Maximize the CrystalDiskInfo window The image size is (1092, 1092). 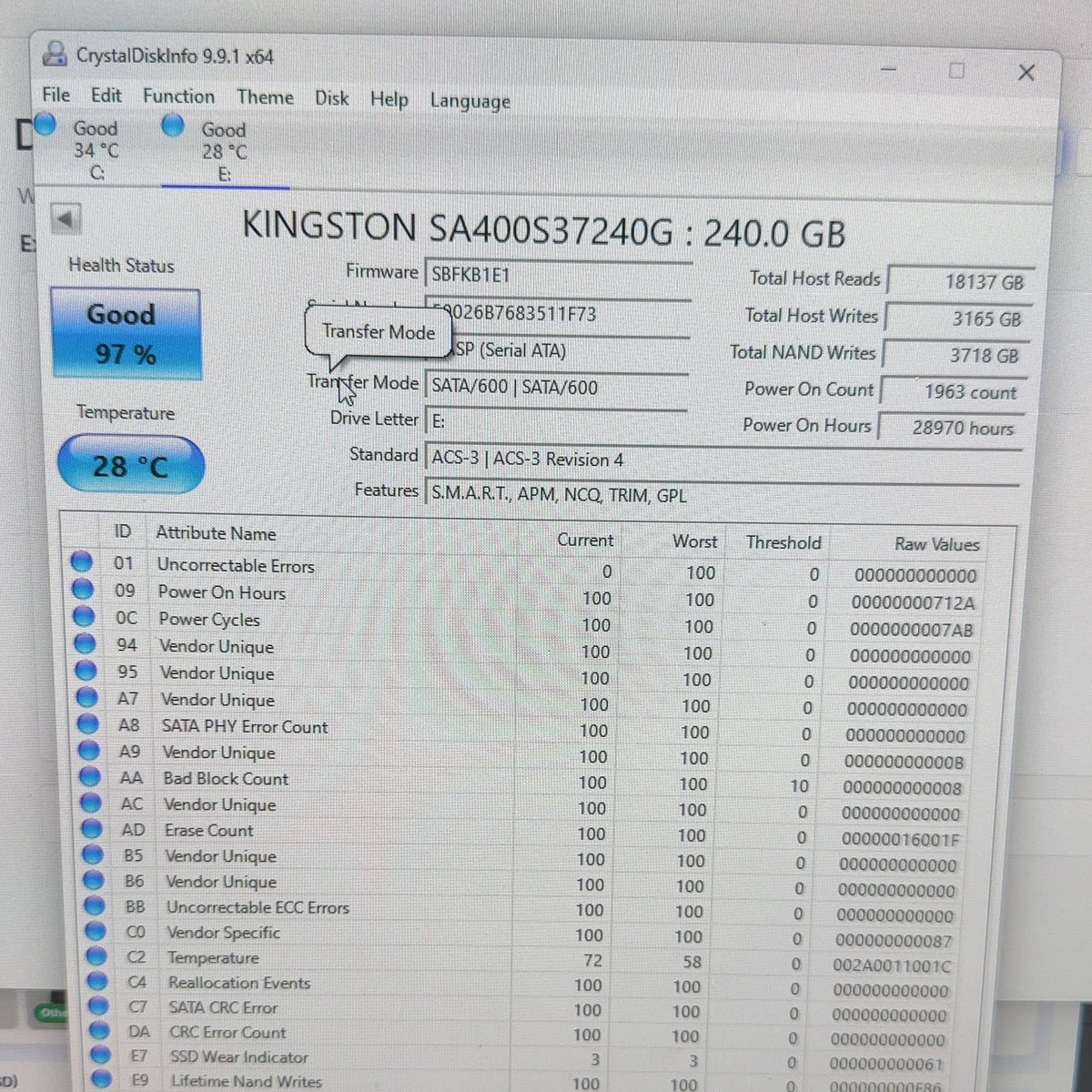(956, 70)
